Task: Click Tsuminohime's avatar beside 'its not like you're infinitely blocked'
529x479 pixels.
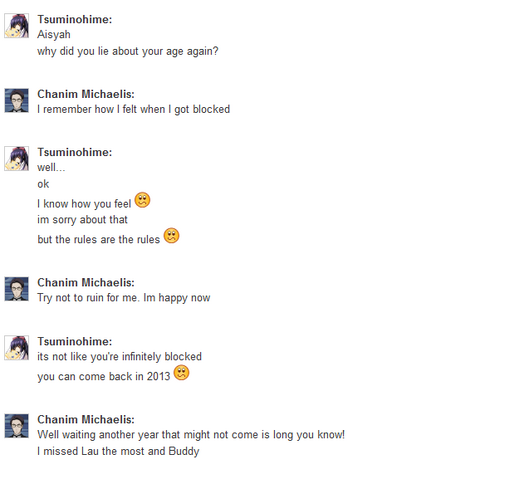Action: (x=17, y=348)
